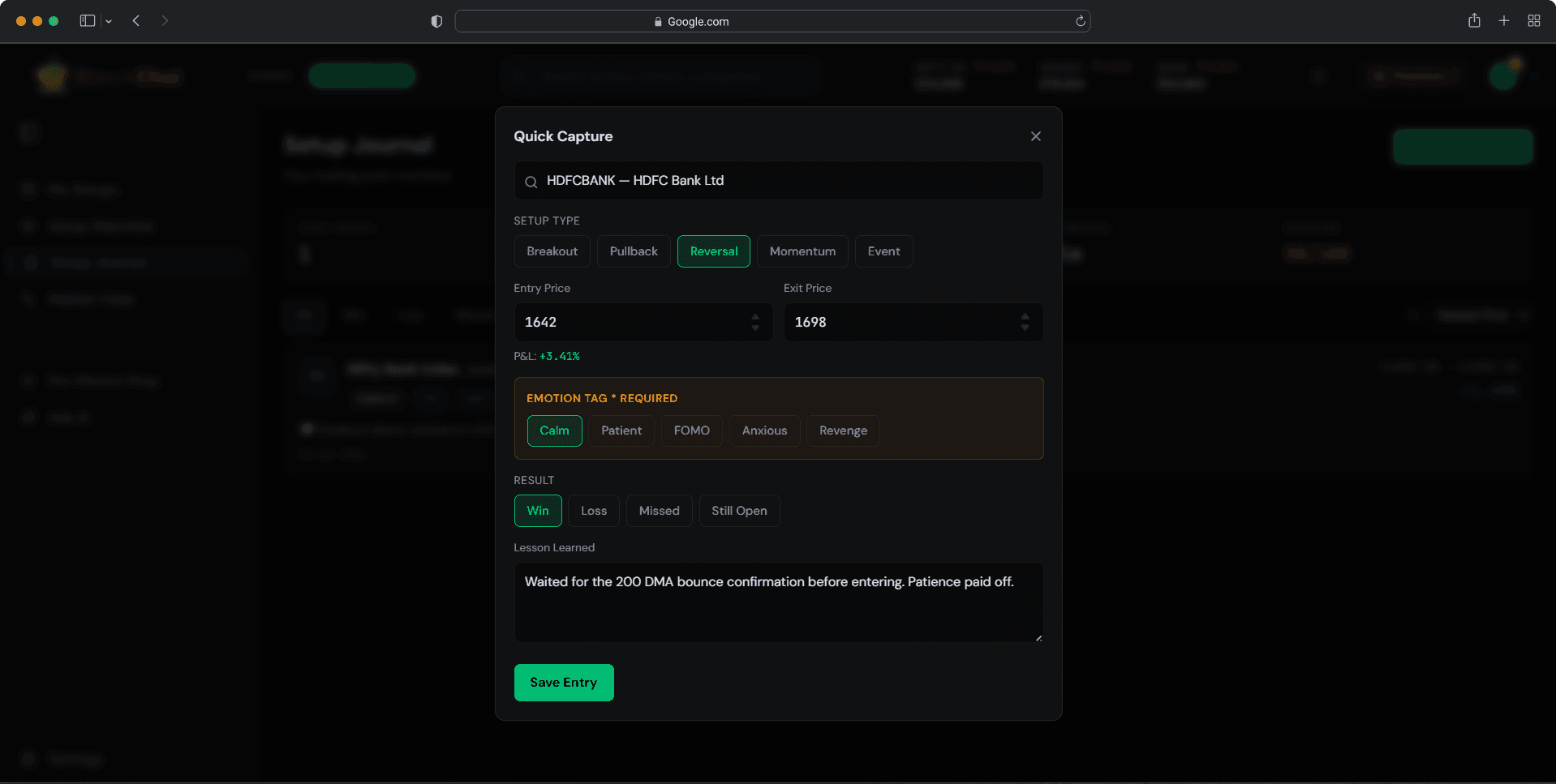Show the tab overview grid icon
The image size is (1556, 784).
(1534, 21)
